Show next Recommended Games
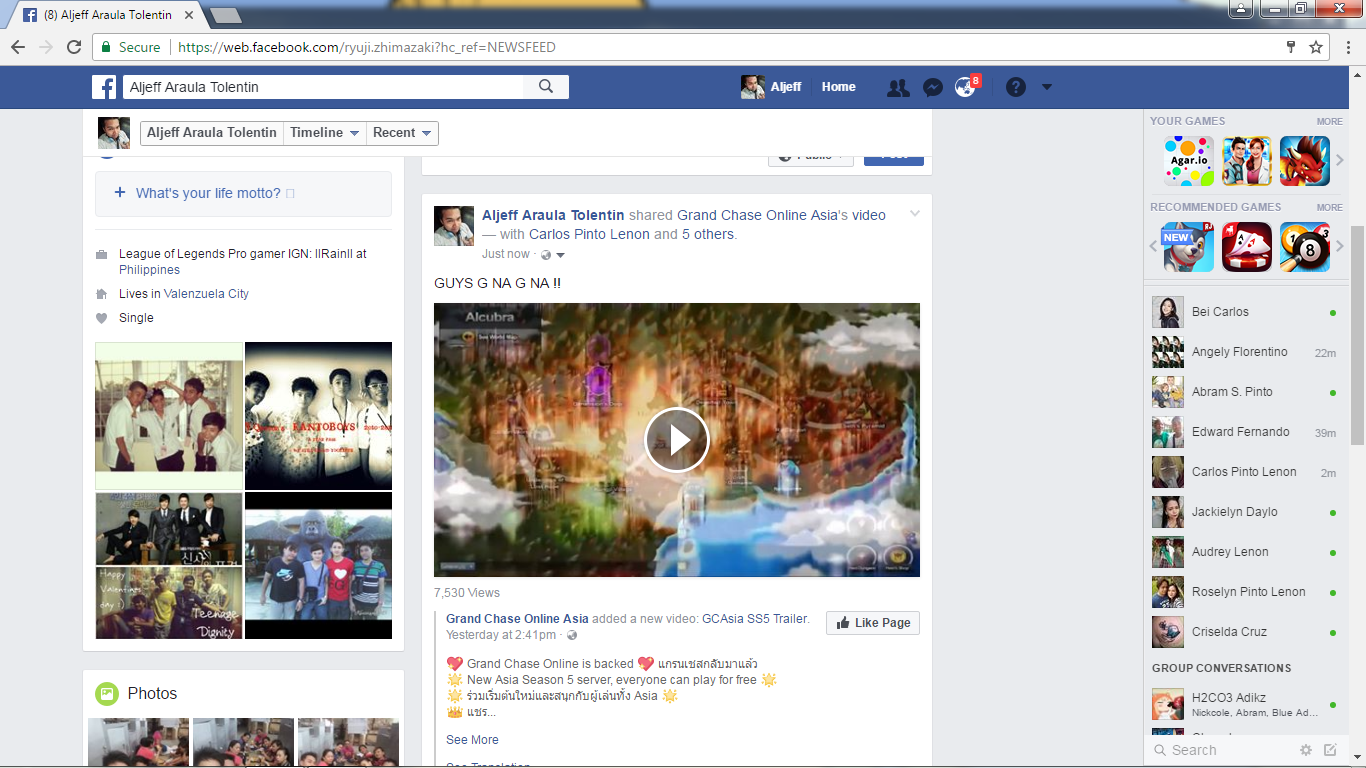This screenshot has width=1366, height=768. [x=1340, y=247]
